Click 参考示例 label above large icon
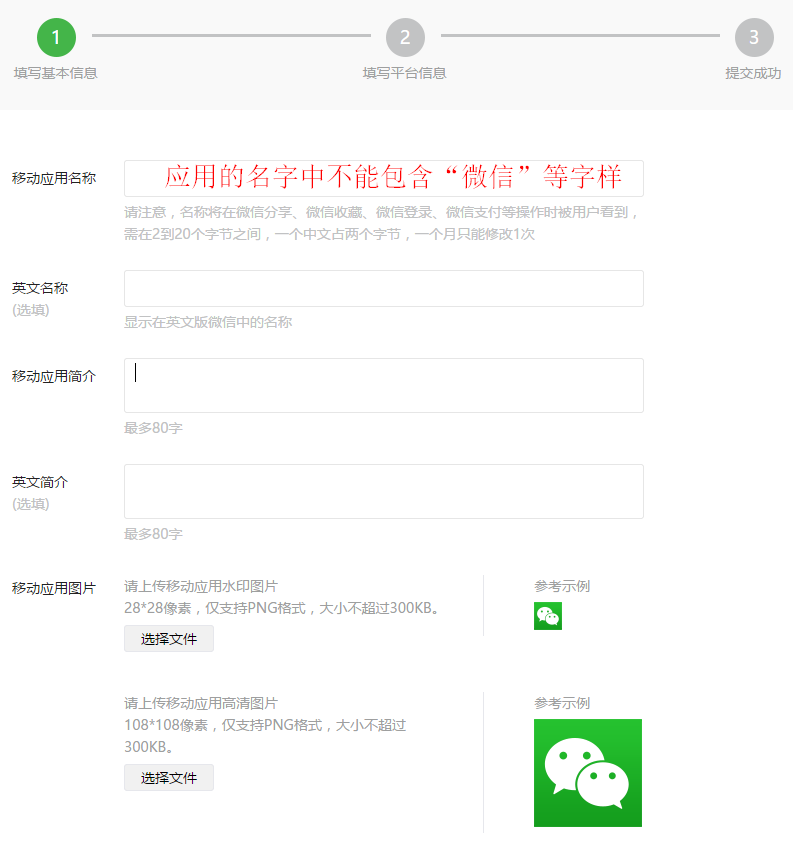 pos(562,703)
